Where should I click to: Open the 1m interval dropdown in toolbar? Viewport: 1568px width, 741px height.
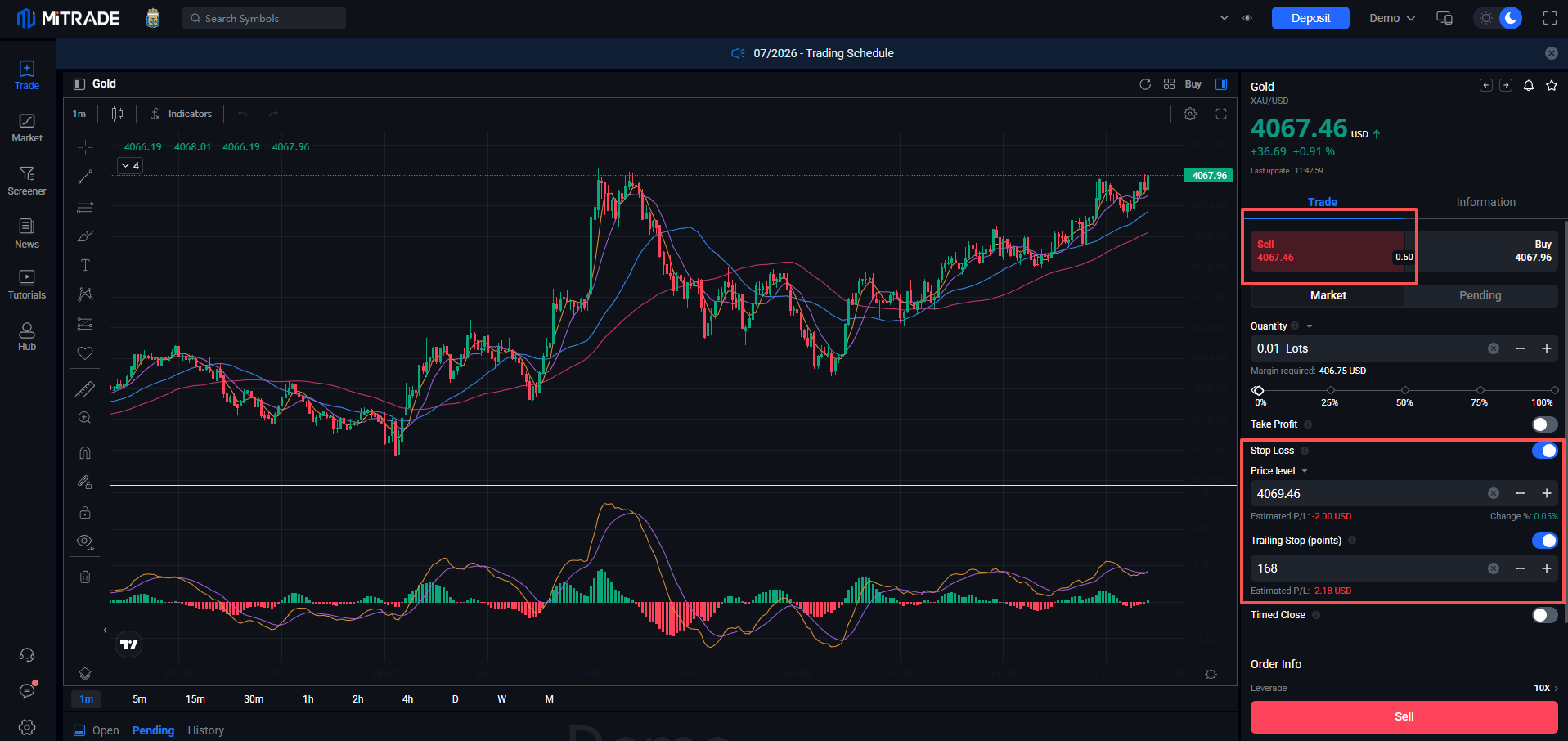[x=79, y=114]
